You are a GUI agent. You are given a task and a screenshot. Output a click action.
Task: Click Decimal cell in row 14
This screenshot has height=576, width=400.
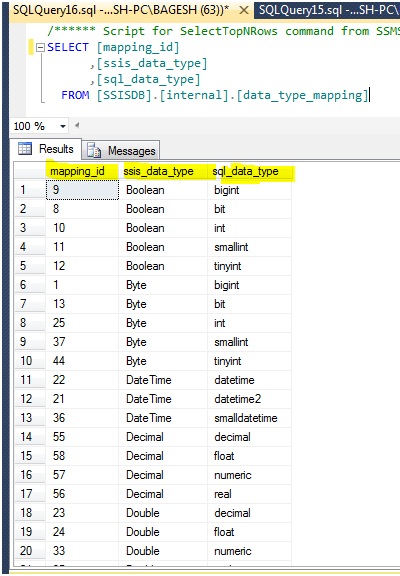(163, 437)
